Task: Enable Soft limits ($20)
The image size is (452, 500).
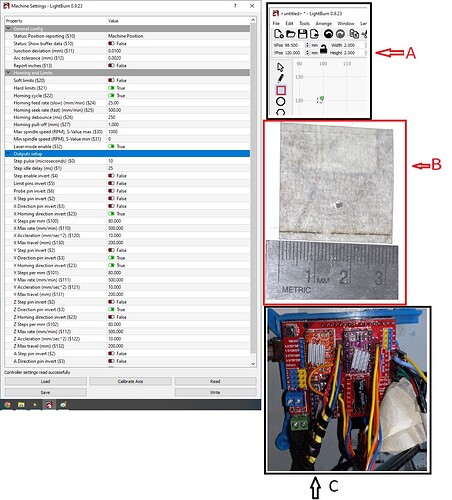Action: [x=111, y=80]
